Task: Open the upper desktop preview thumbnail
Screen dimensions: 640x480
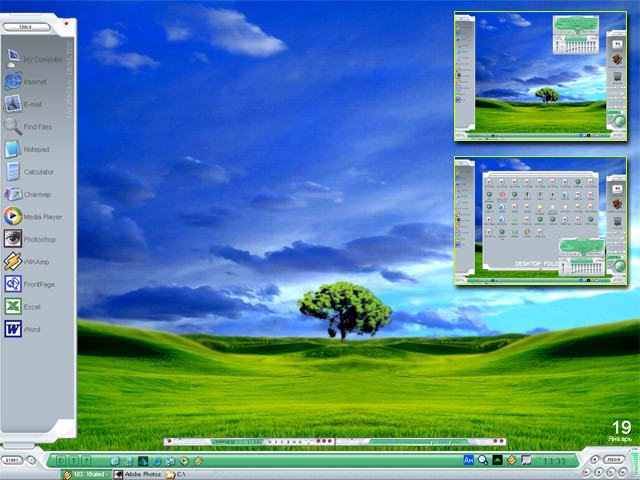Action: (540, 76)
